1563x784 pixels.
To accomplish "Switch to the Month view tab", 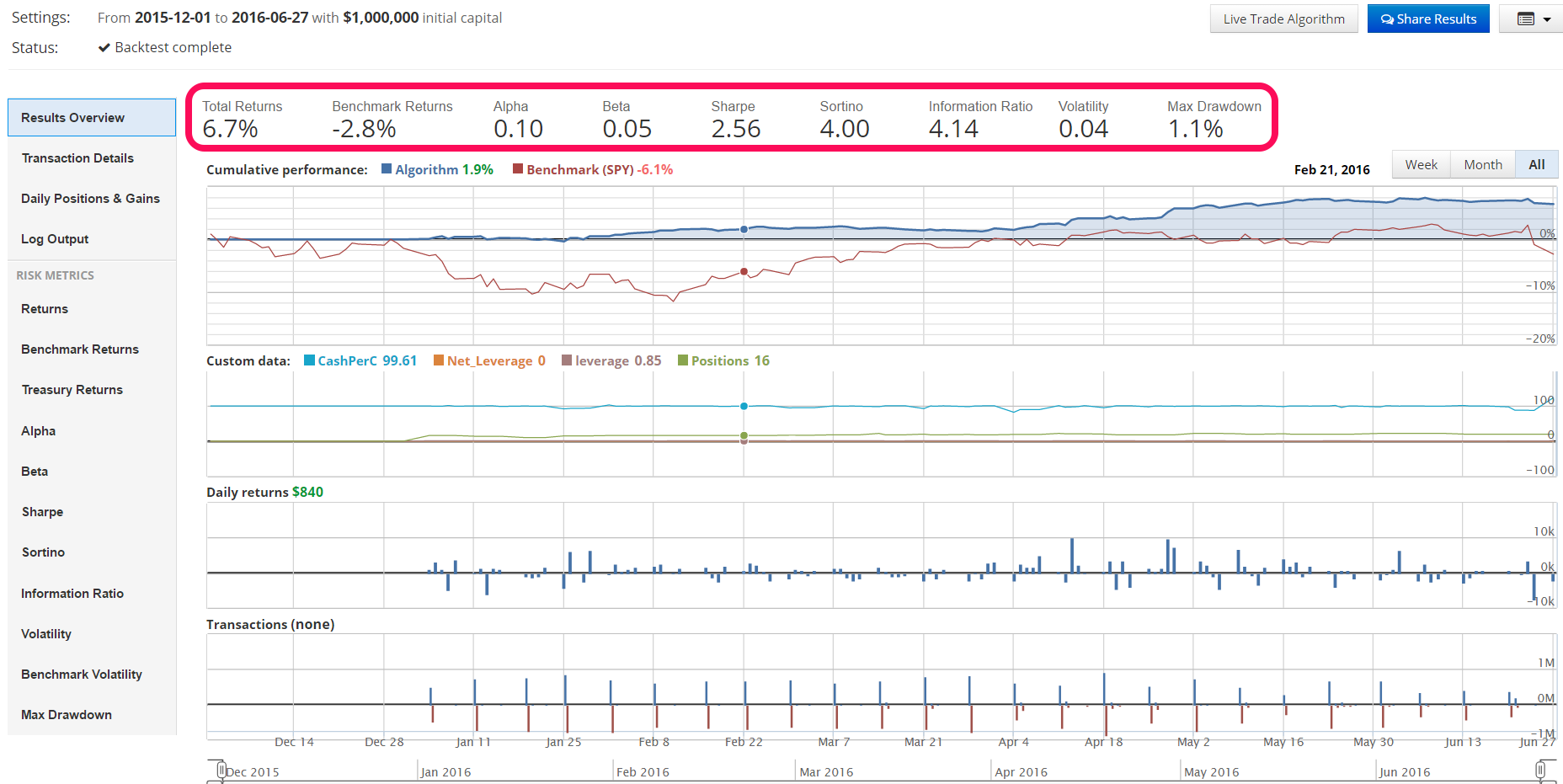I will (x=1482, y=164).
